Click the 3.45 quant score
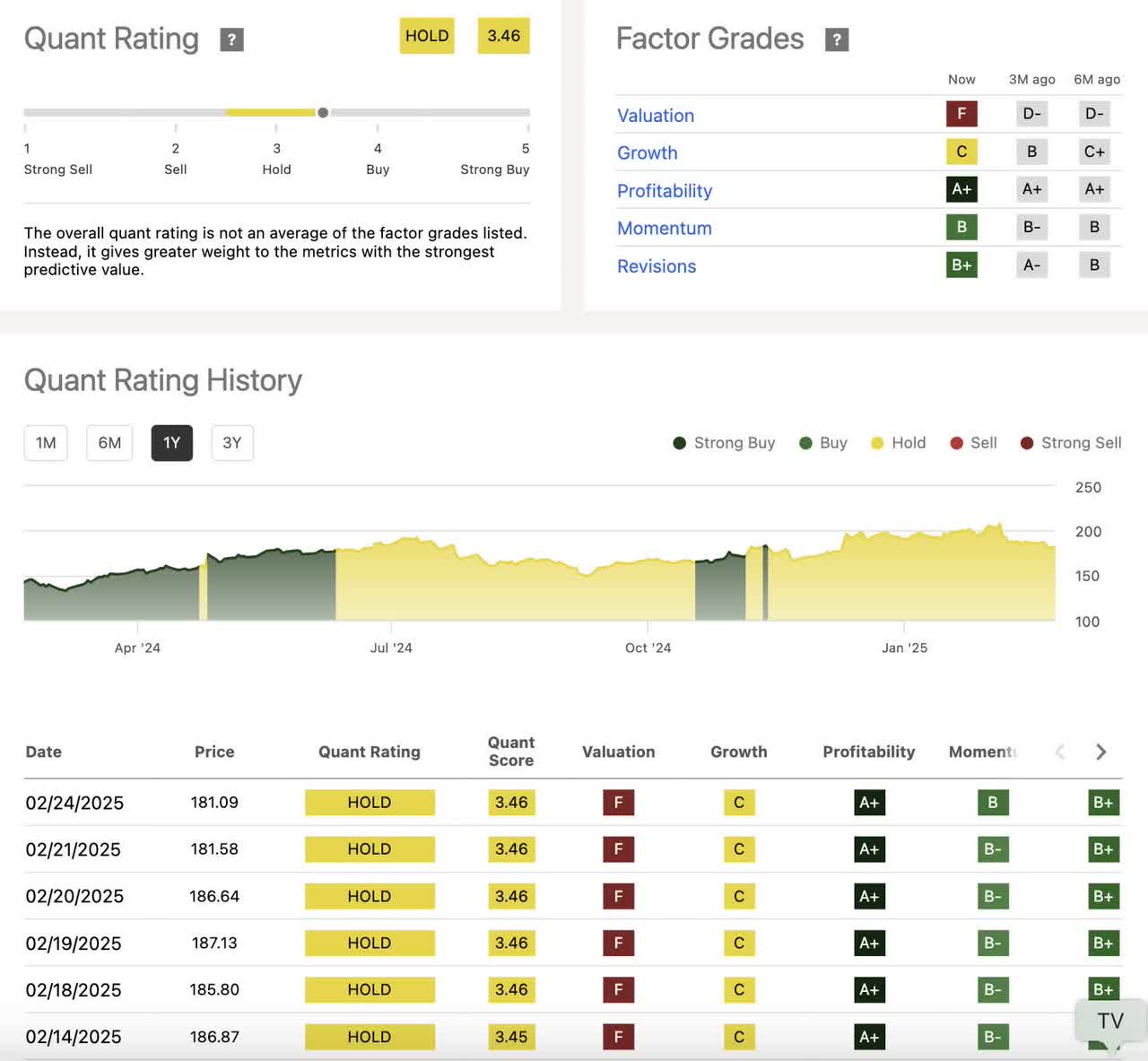Image resolution: width=1148 pixels, height=1061 pixels. [x=511, y=1037]
